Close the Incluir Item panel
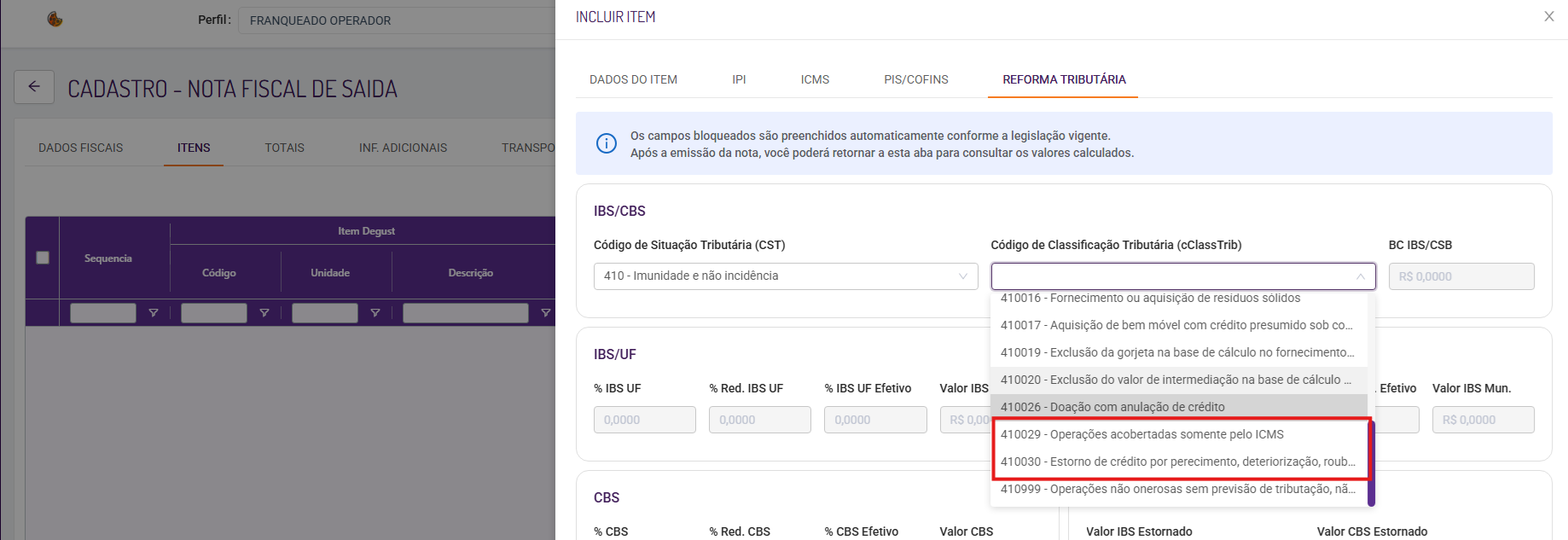The height and width of the screenshot is (540, 1568). 1549,16
